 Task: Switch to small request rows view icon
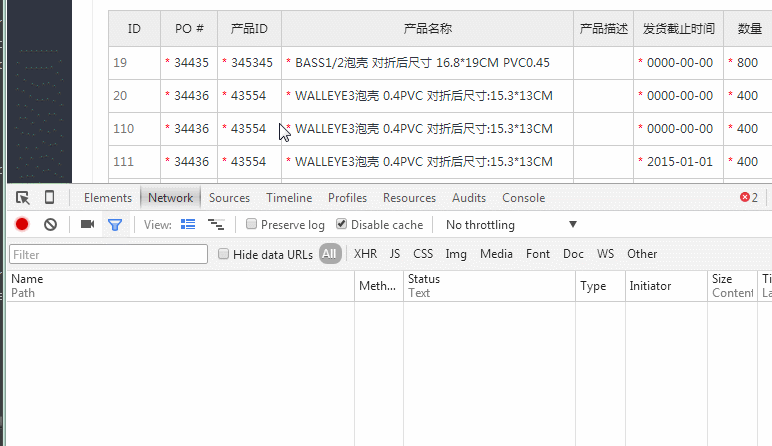216,224
